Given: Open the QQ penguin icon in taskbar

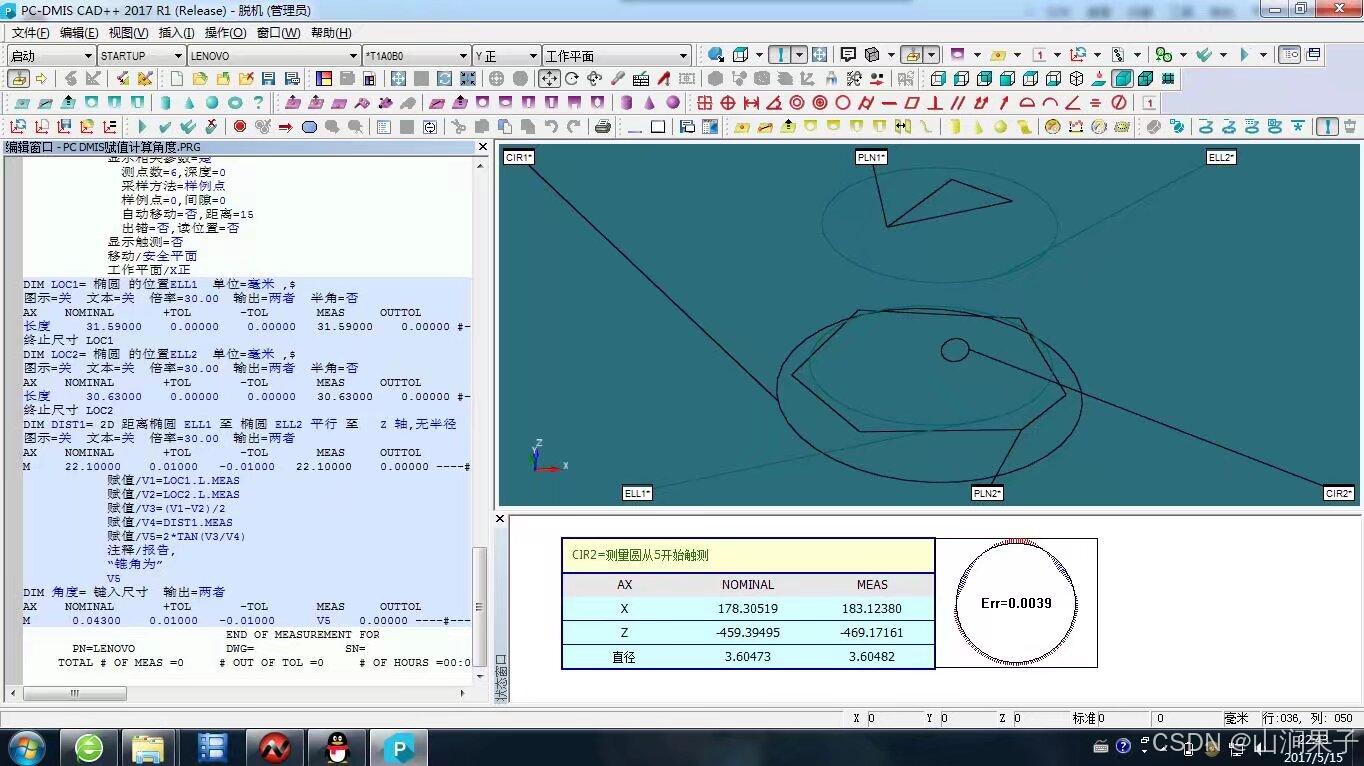Looking at the screenshot, I should tap(339, 747).
